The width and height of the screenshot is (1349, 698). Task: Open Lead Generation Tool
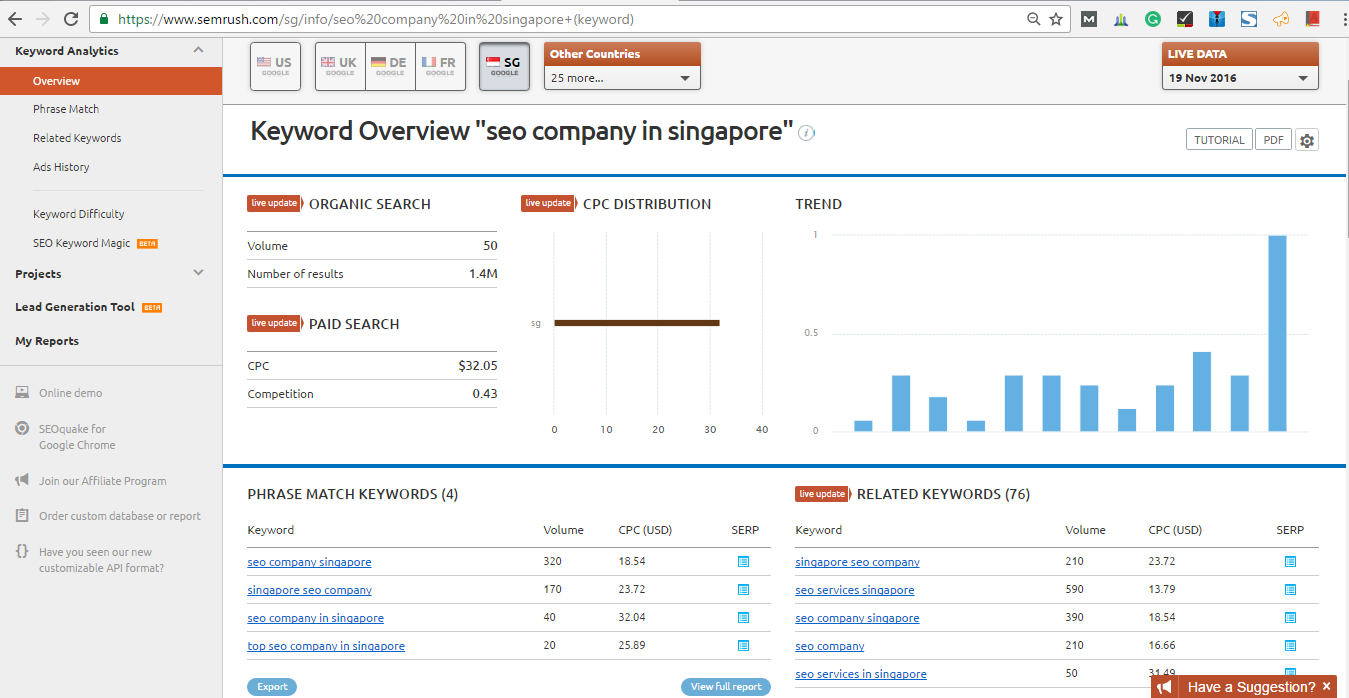[75, 307]
